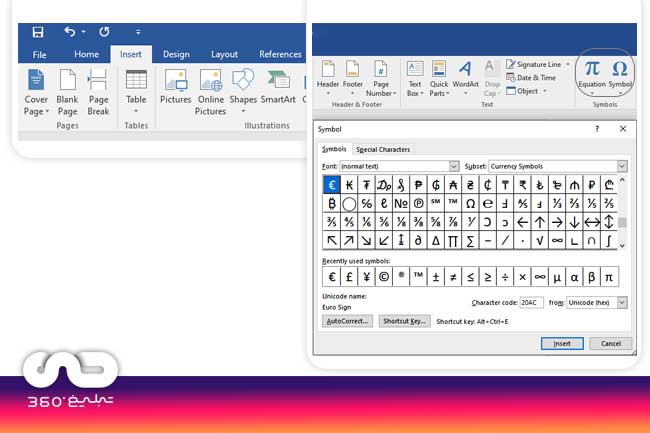The height and width of the screenshot is (433, 650).
Task: Open the Cover Page gallery
Action: click(36, 92)
